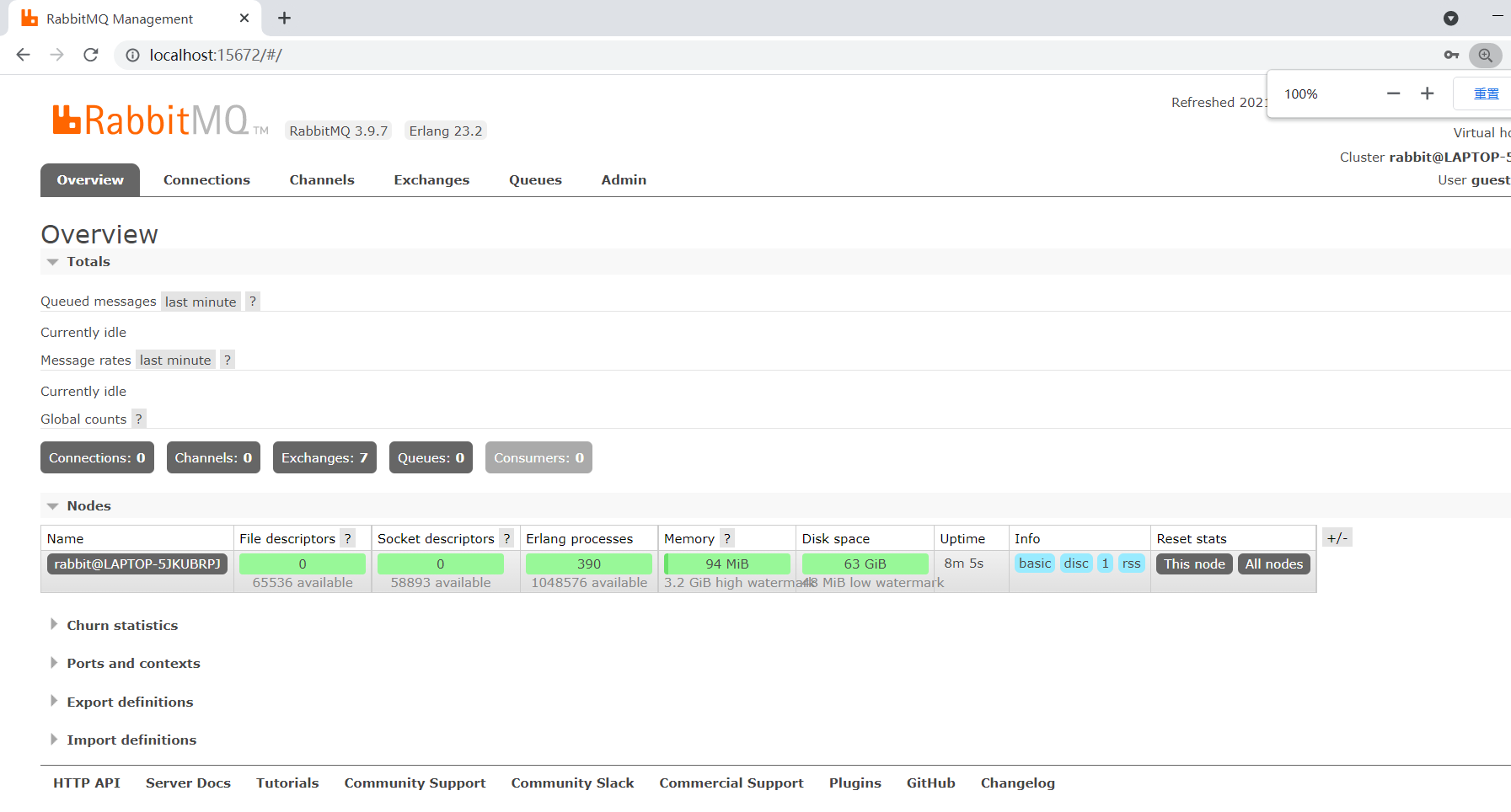Click the saved password key icon

1451,55
